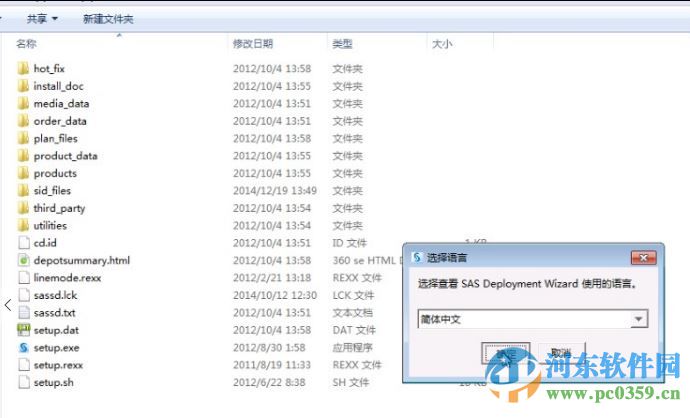
Task: Click the type text LCK 文件
Action: (353, 295)
